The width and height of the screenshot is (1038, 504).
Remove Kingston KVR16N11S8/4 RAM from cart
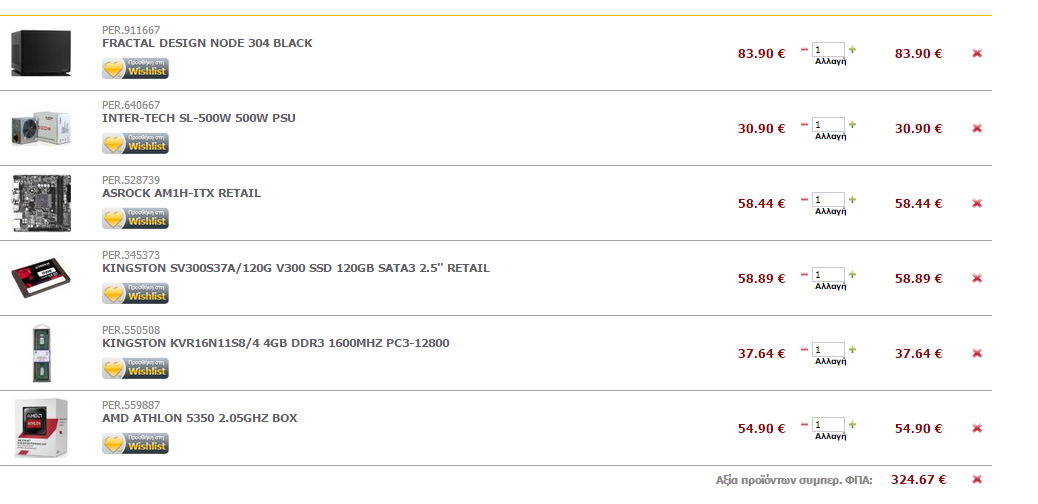976,354
